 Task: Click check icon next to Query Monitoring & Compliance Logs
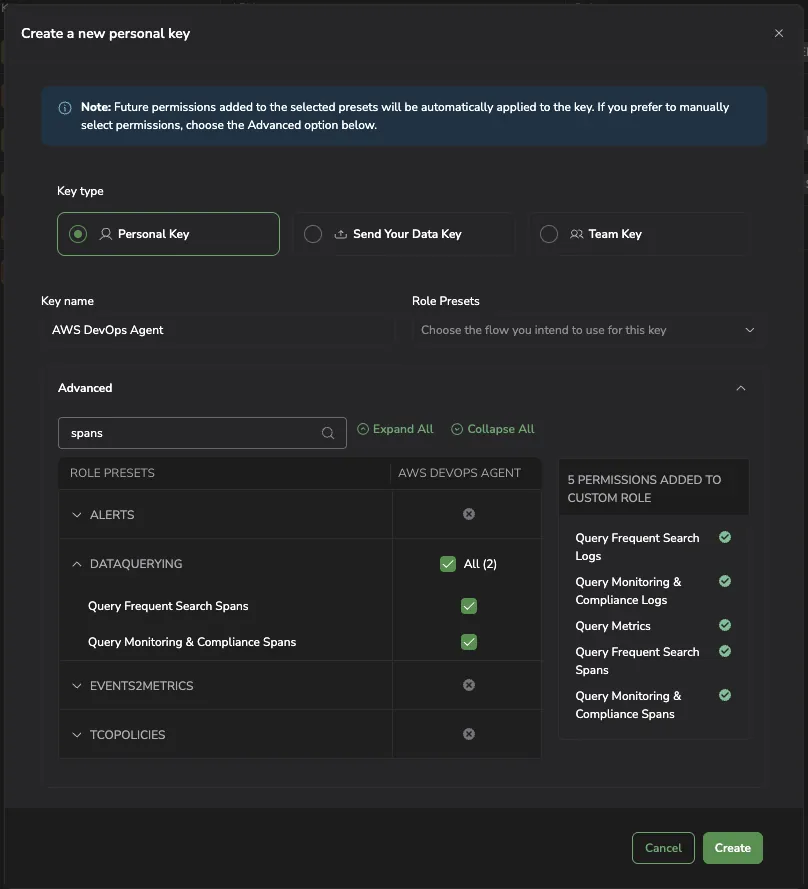(725, 581)
